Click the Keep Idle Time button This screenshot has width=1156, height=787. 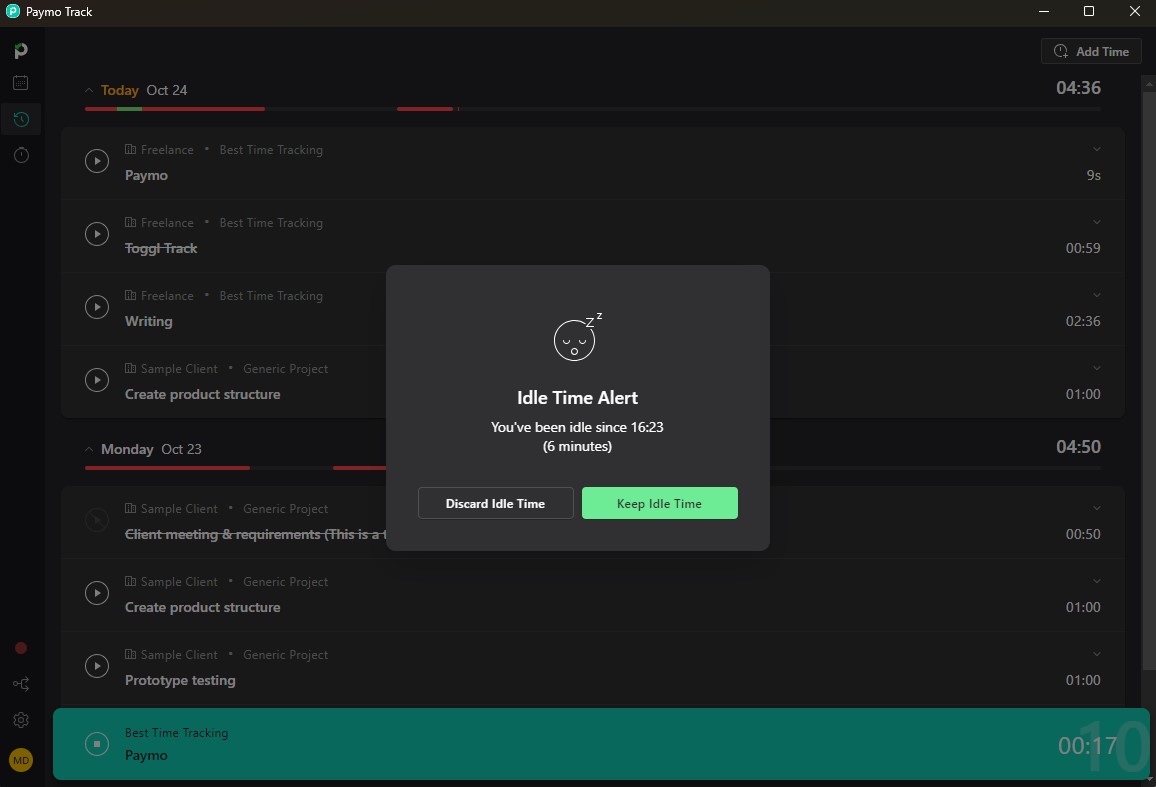click(659, 504)
